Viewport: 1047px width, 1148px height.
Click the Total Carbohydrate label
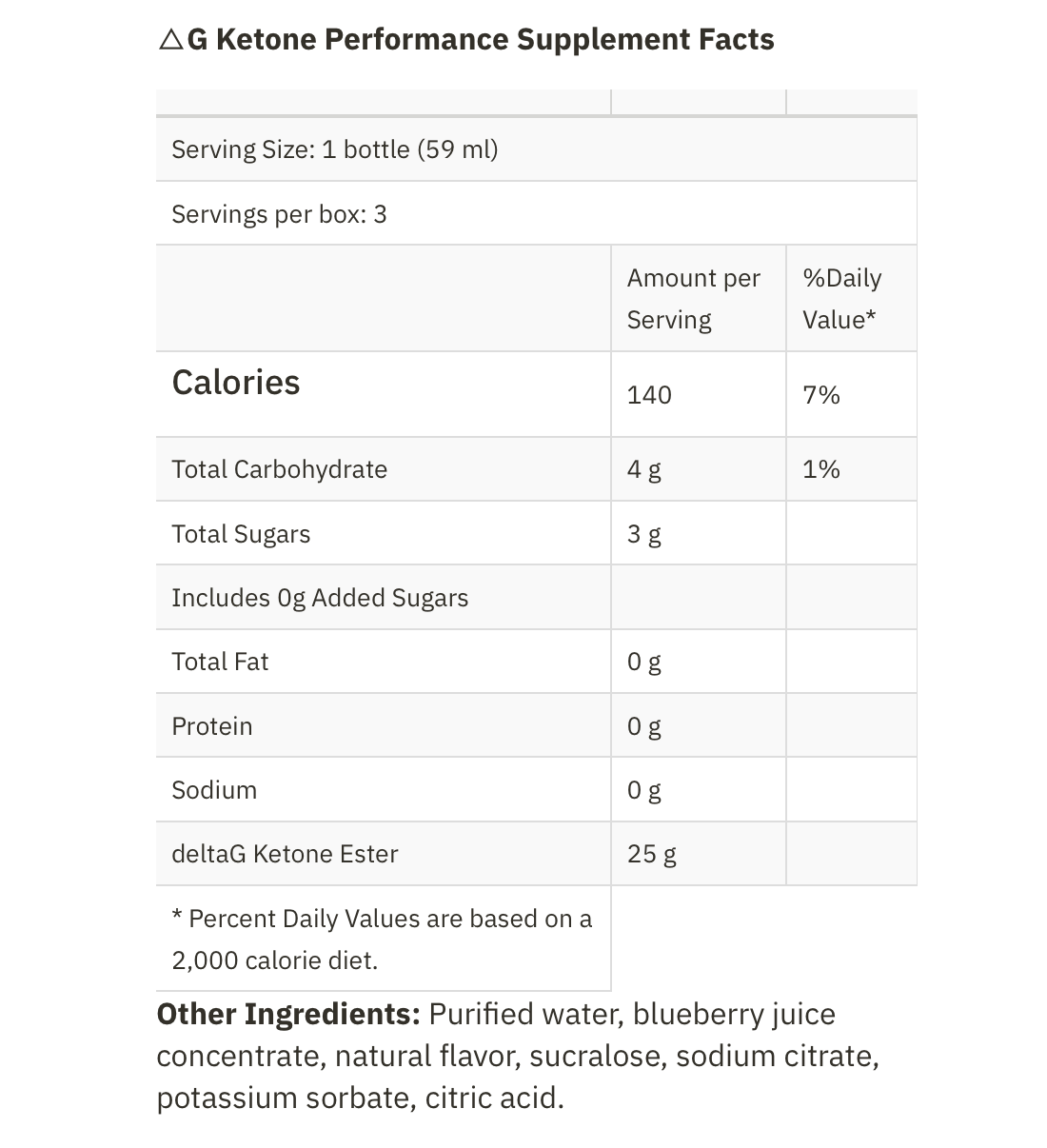(x=279, y=469)
